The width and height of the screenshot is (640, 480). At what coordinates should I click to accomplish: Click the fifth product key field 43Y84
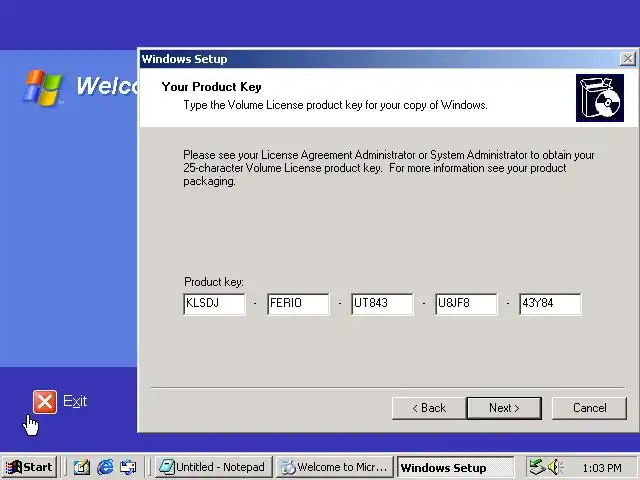tap(550, 304)
